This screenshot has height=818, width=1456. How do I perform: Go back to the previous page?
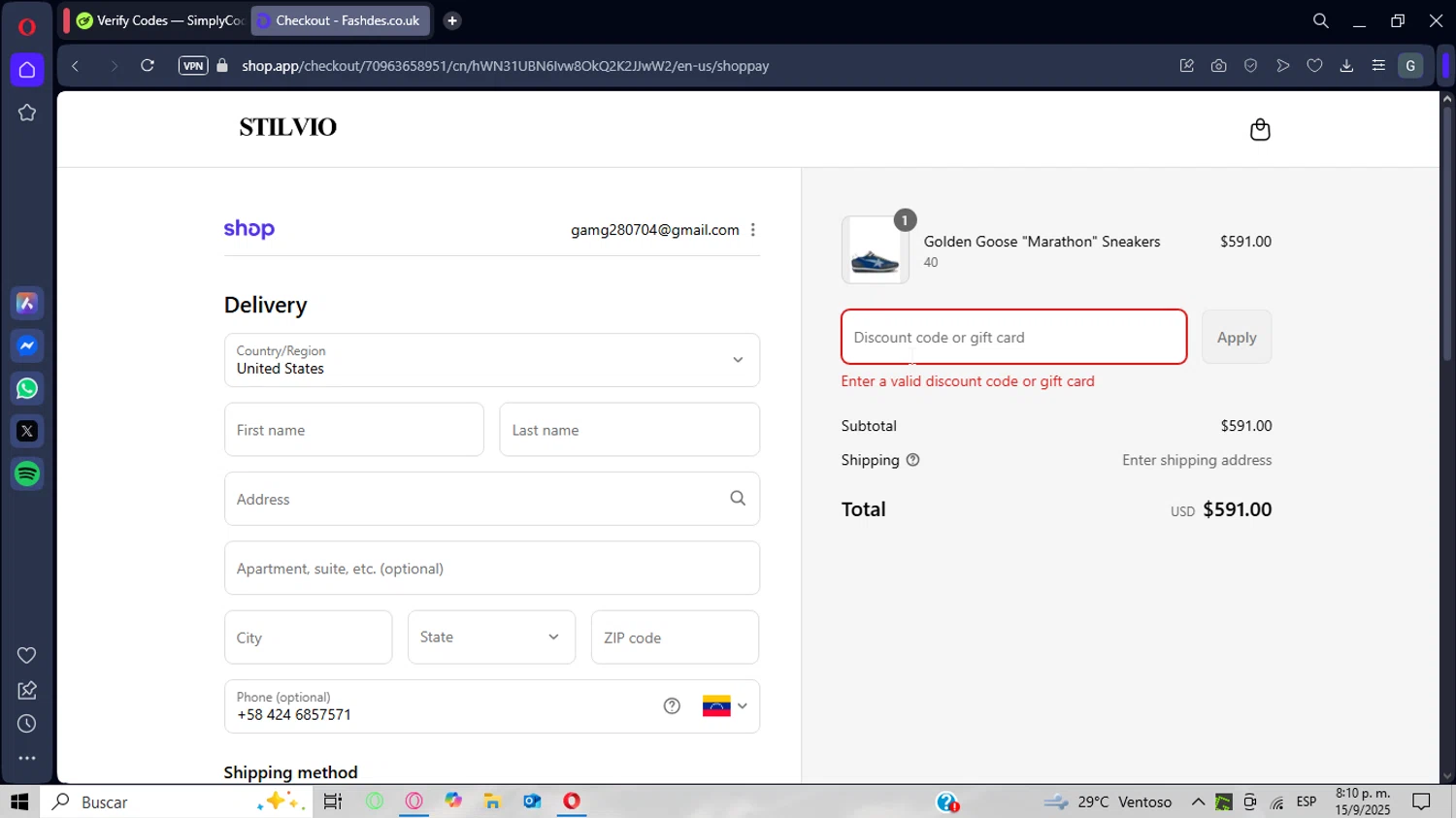[x=76, y=66]
